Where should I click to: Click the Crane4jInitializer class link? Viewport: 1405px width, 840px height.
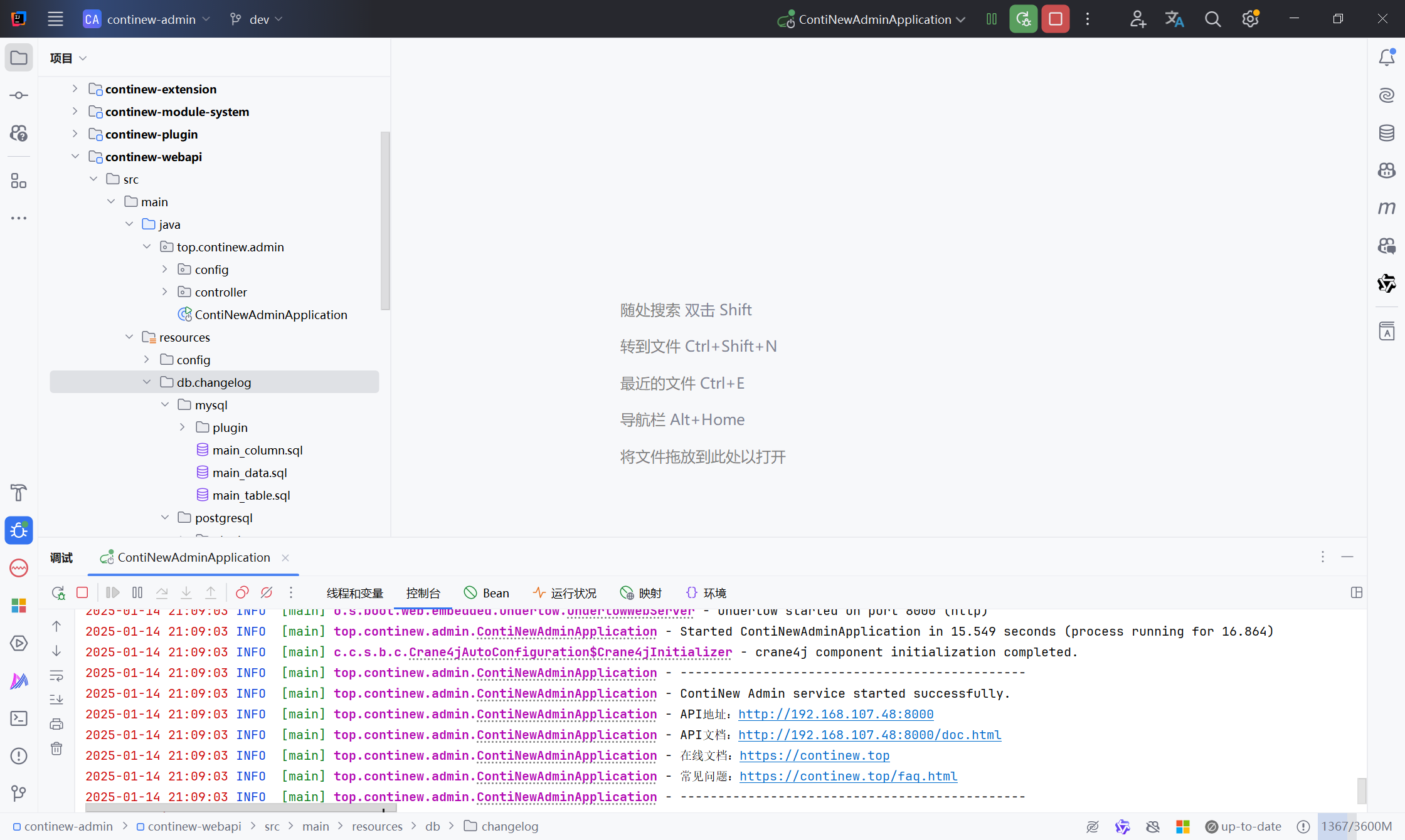point(570,652)
